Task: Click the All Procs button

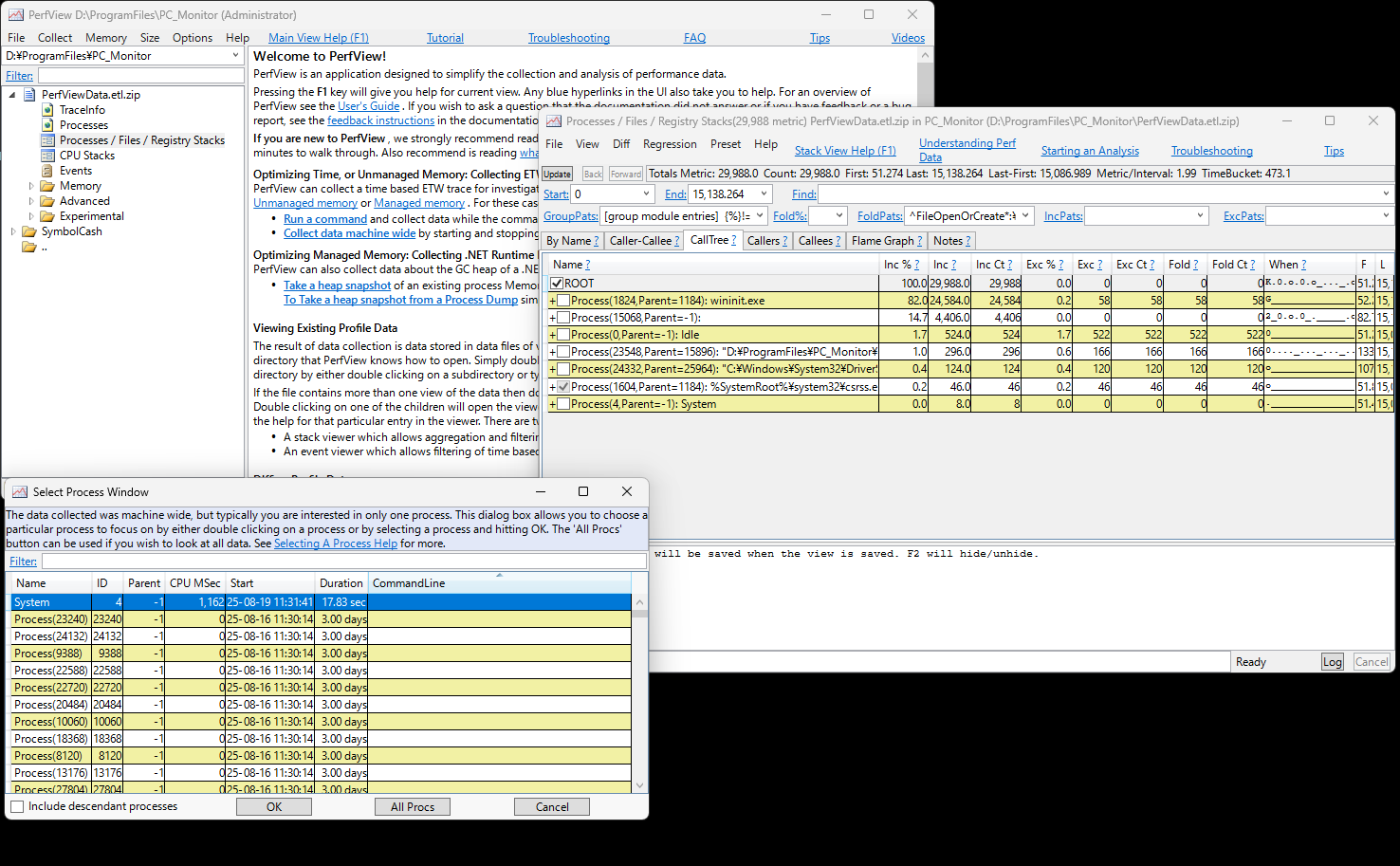Action: (412, 805)
